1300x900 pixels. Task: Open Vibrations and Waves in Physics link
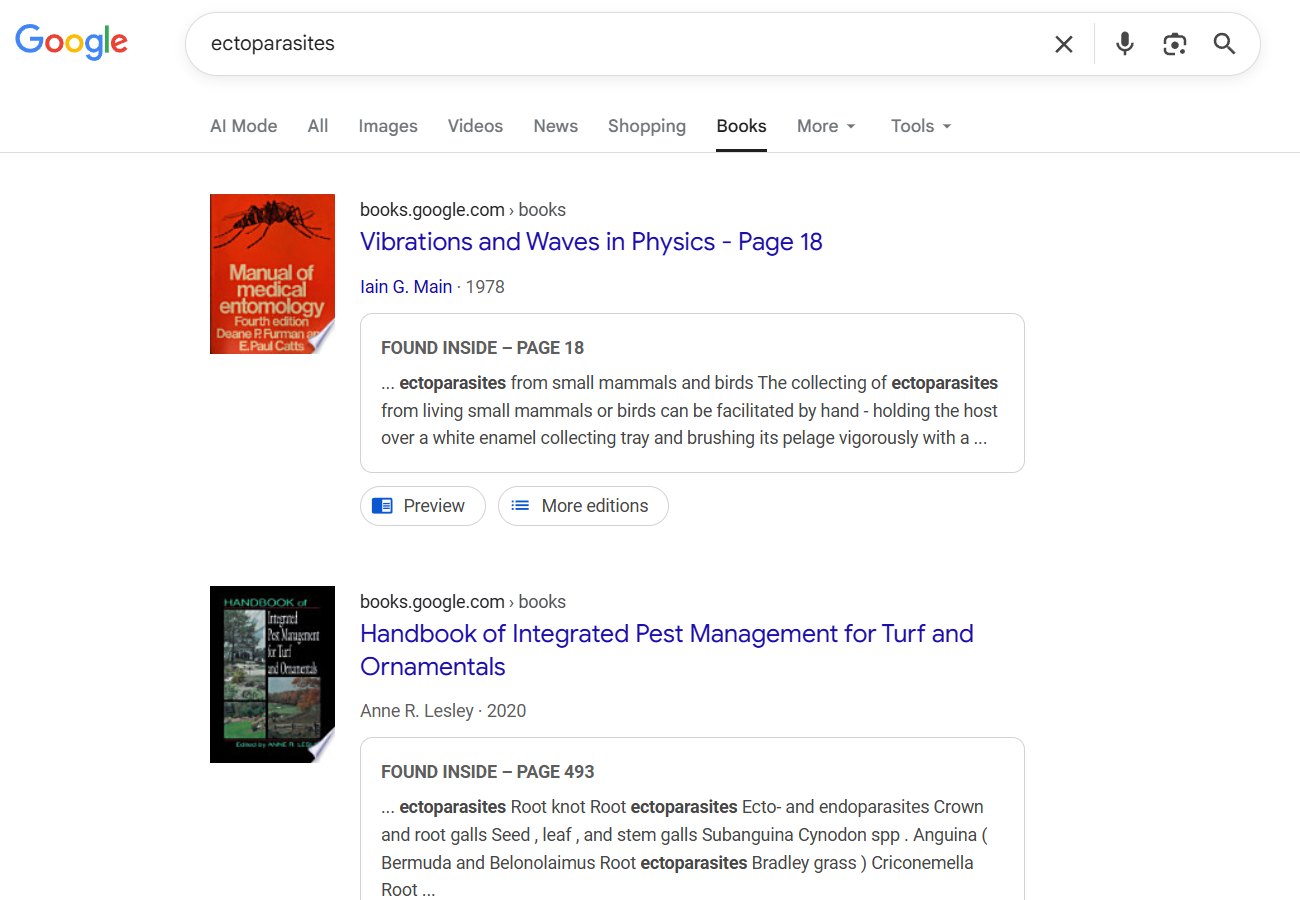coord(590,242)
